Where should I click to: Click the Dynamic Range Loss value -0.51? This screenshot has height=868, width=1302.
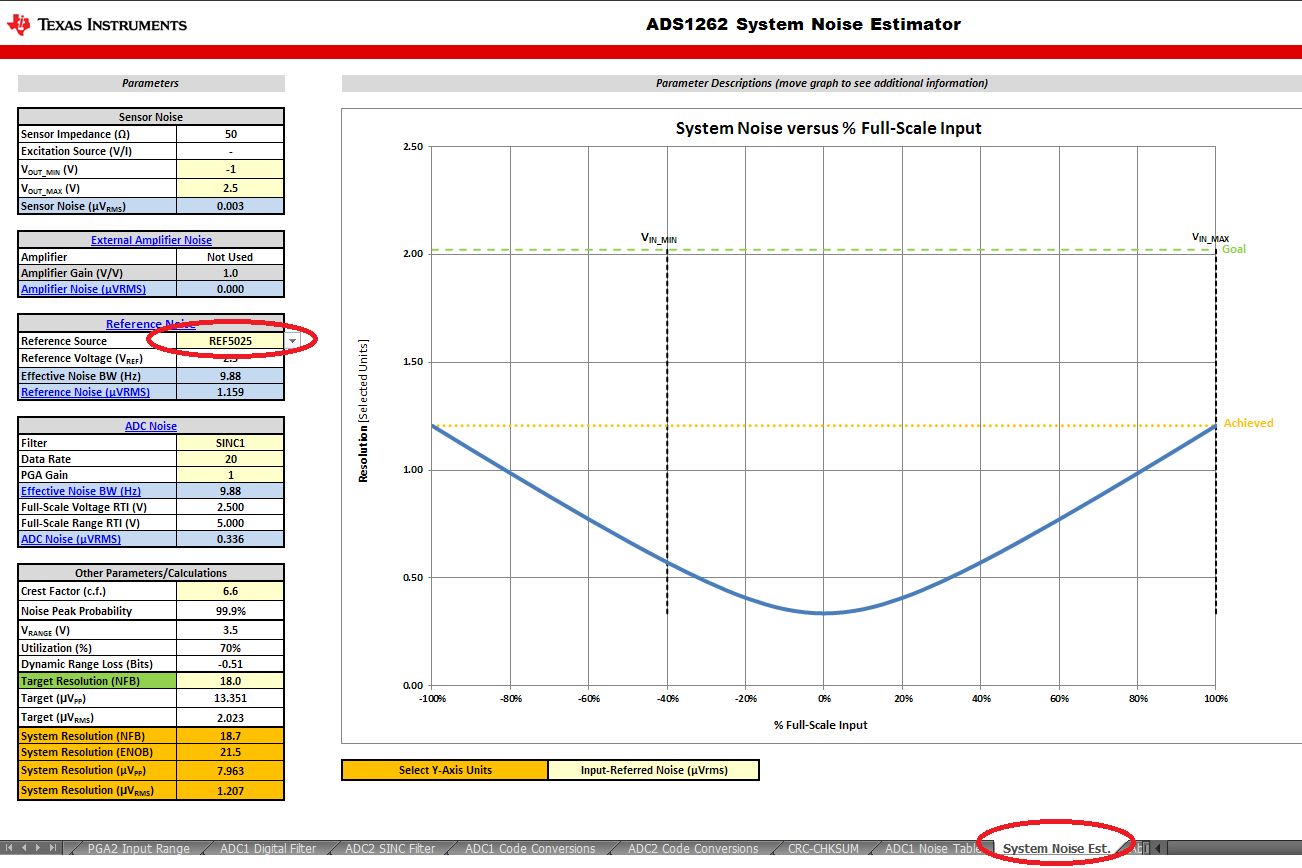click(230, 664)
